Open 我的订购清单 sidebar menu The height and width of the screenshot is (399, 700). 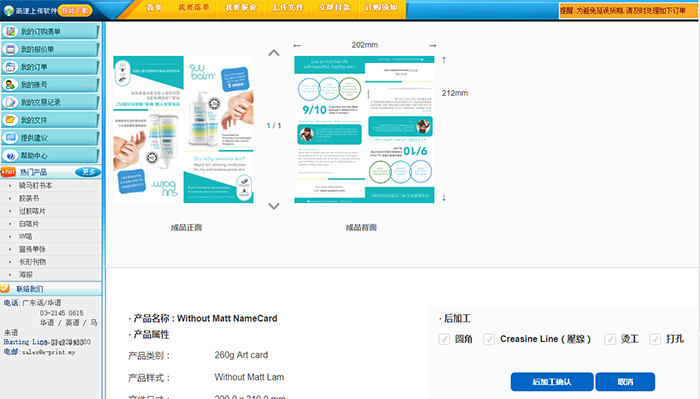tap(50, 31)
